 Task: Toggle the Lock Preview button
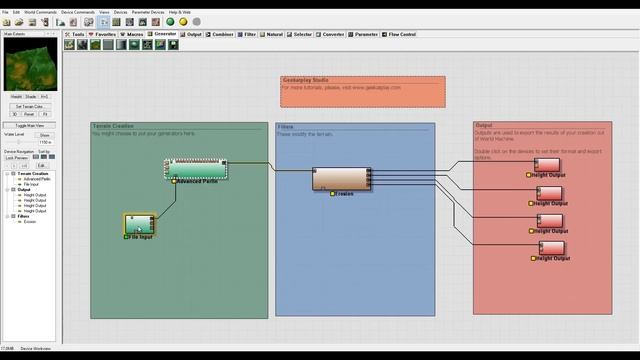click(x=17, y=158)
